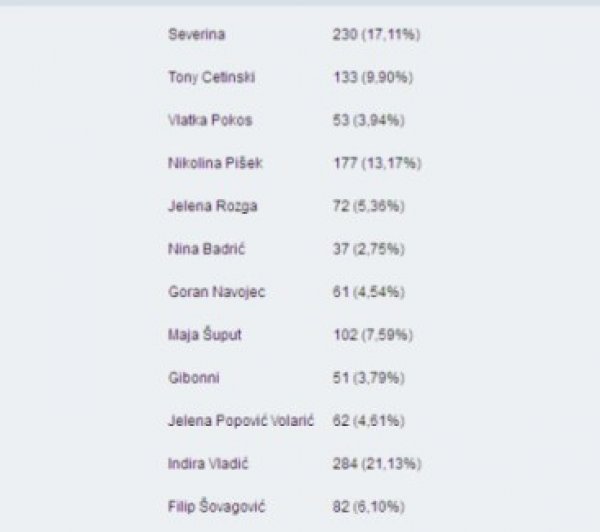
Task: Click the 82 (6,10%) vote count
Action: (368, 507)
